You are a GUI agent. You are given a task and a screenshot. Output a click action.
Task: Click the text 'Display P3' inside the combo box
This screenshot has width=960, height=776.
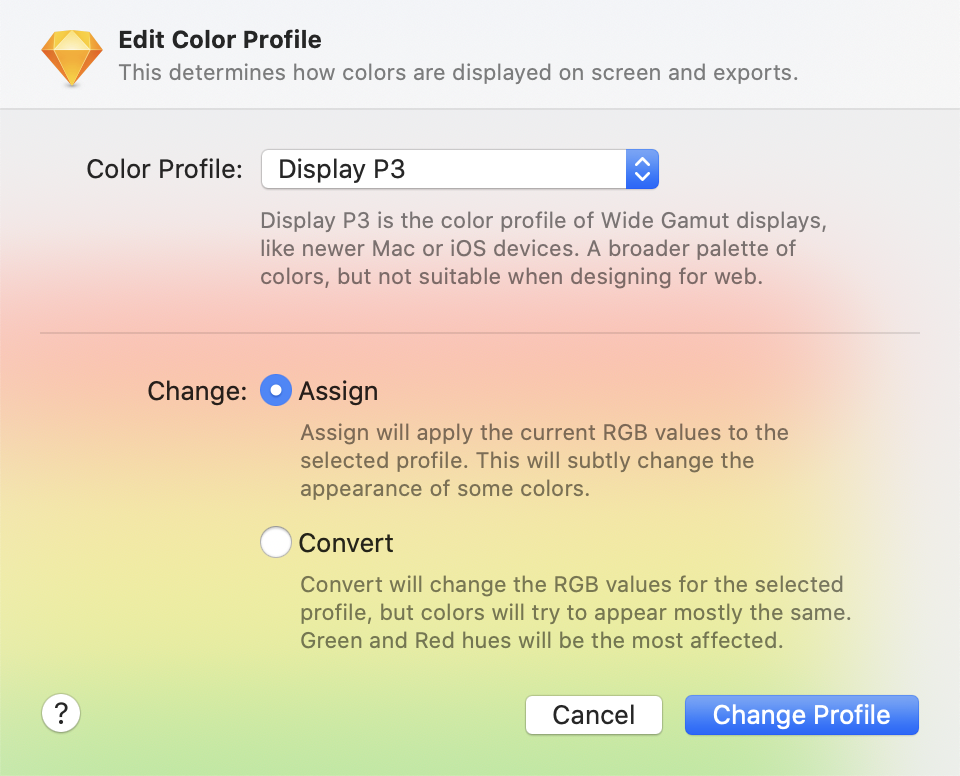342,169
